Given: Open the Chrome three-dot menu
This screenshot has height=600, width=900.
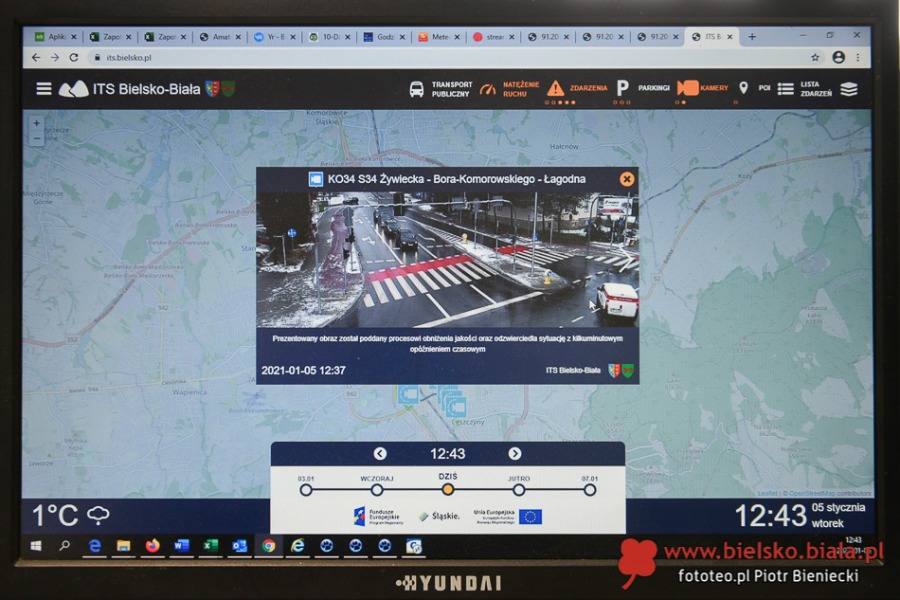Looking at the screenshot, I should 858,57.
